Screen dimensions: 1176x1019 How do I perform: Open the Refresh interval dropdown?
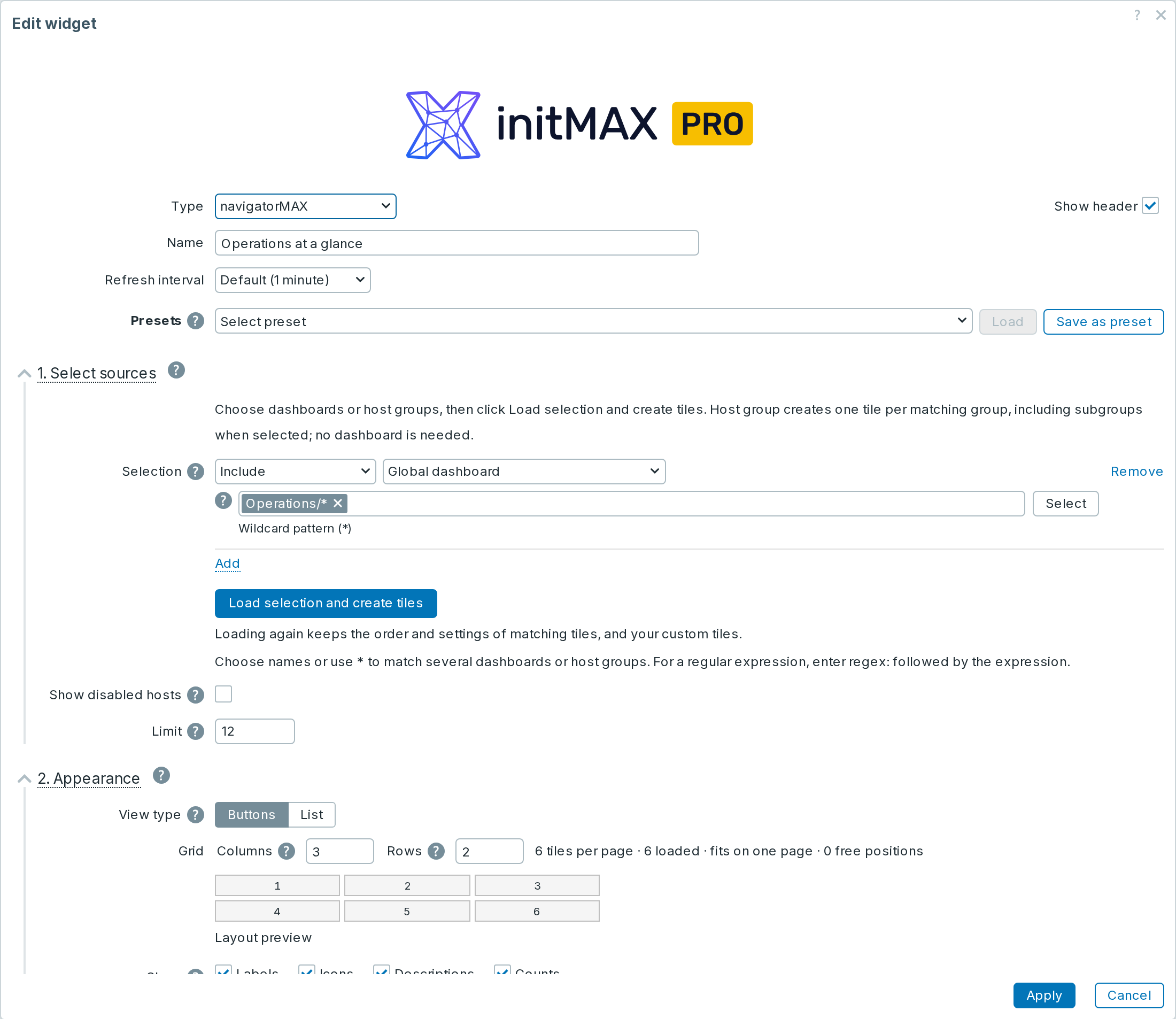click(x=293, y=280)
